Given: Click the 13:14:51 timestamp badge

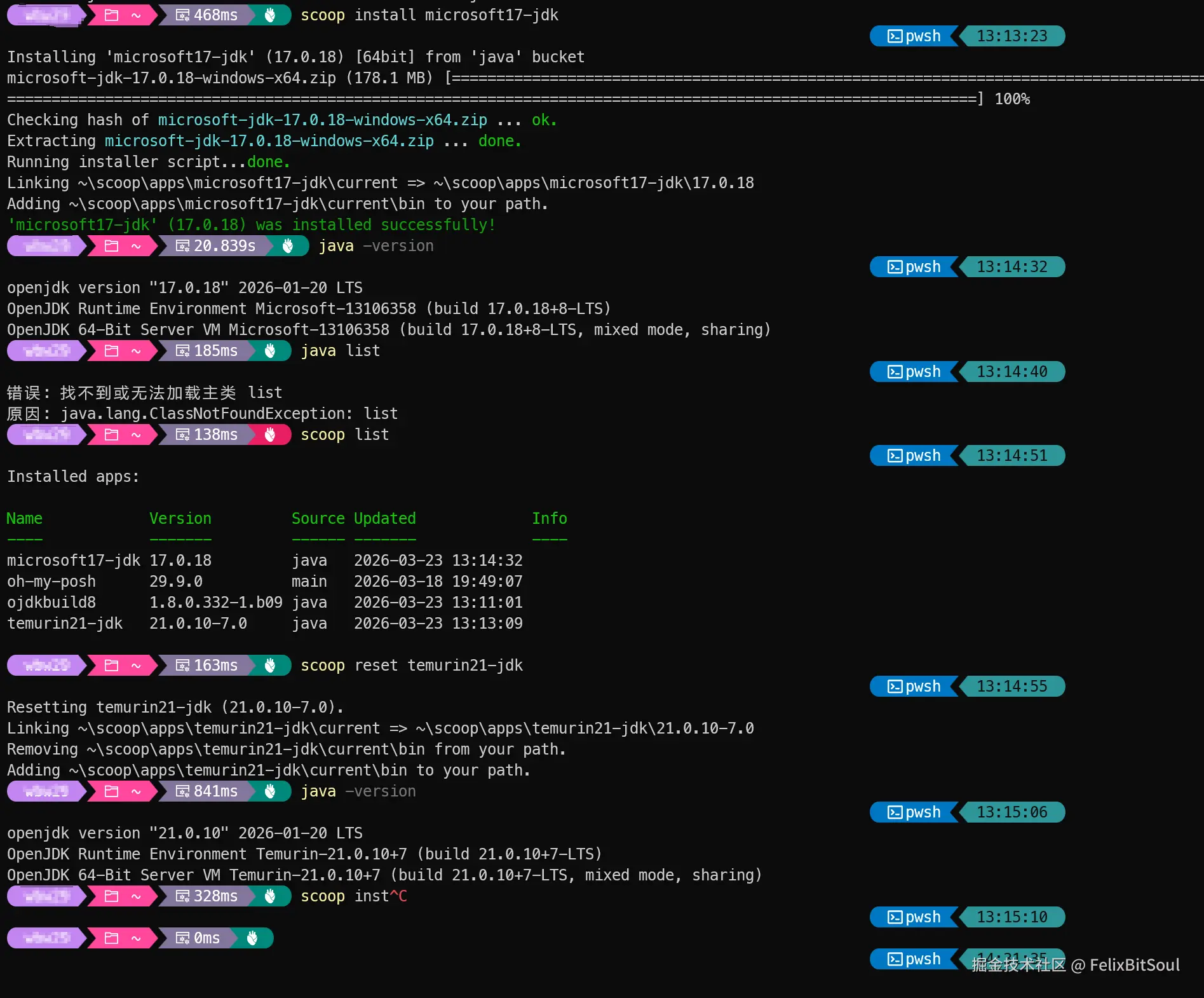Looking at the screenshot, I should [x=1012, y=456].
